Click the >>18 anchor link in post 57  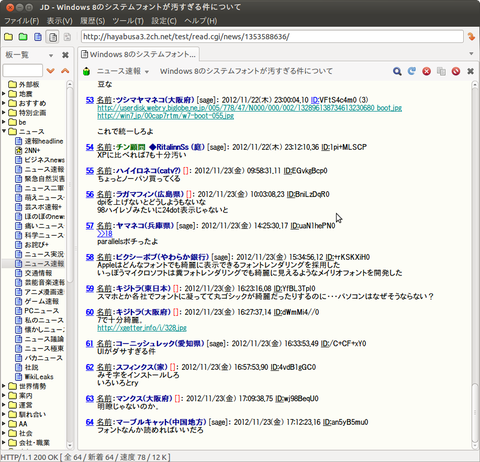(104, 234)
